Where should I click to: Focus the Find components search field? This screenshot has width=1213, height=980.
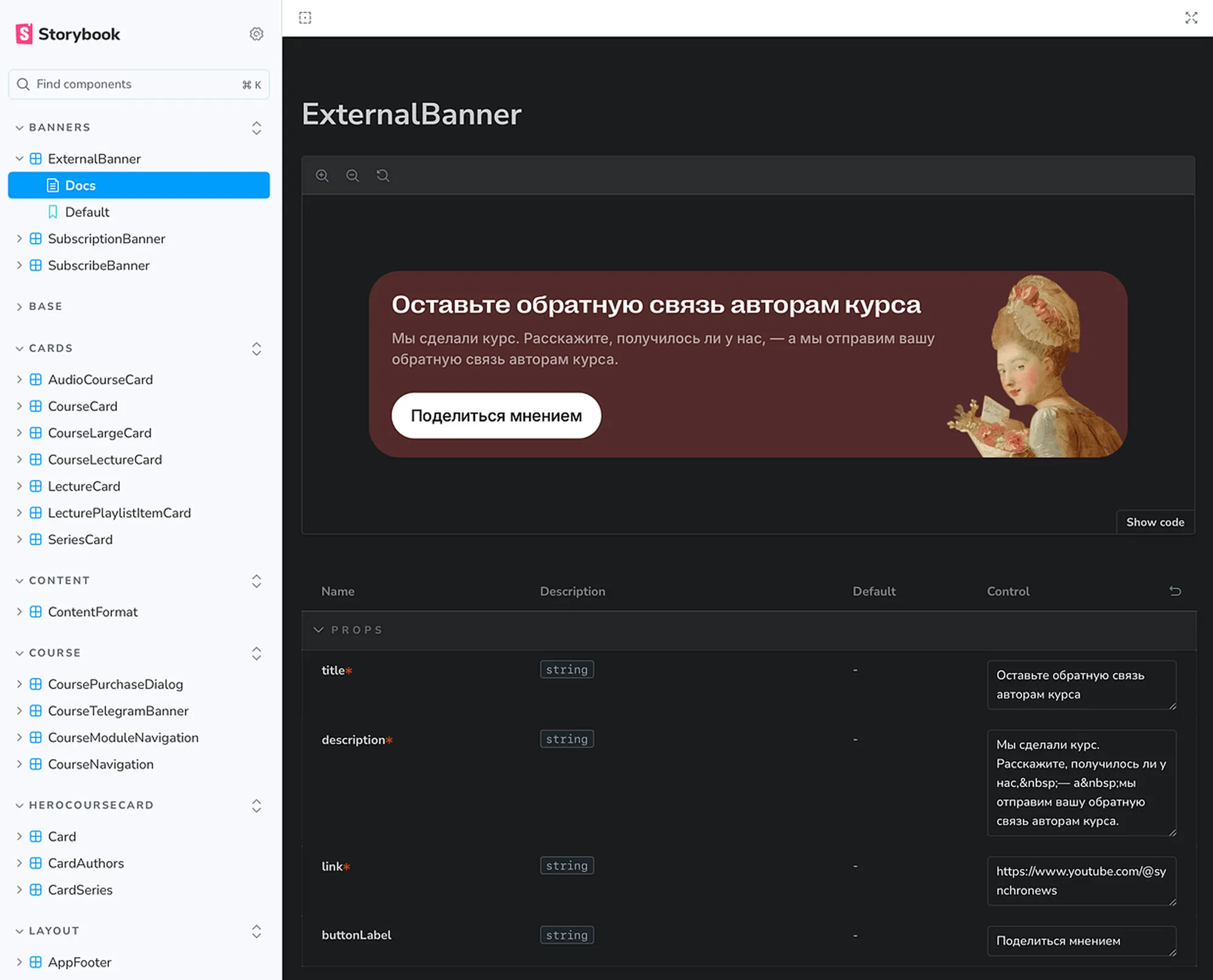click(139, 84)
